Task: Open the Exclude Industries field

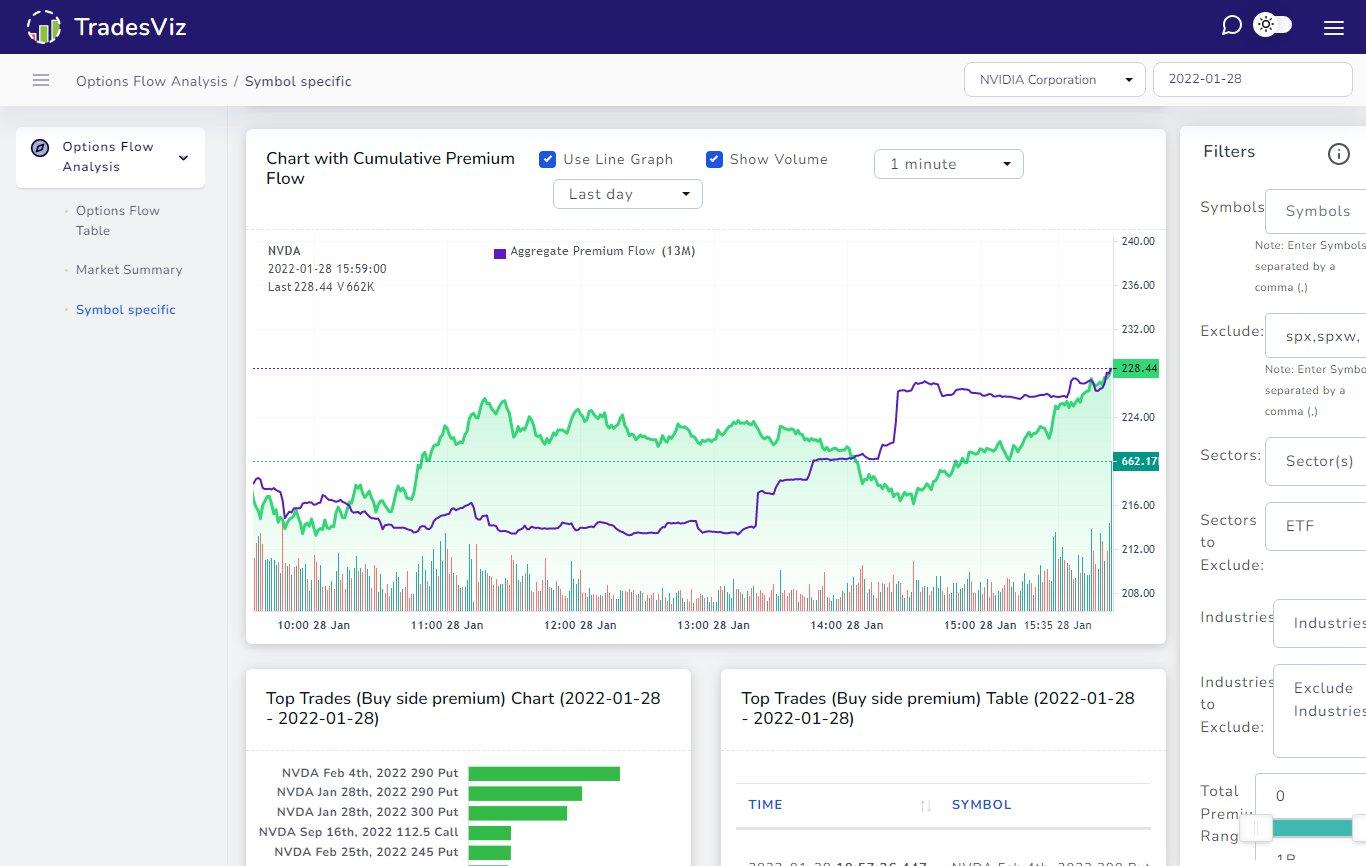Action: click(1320, 711)
